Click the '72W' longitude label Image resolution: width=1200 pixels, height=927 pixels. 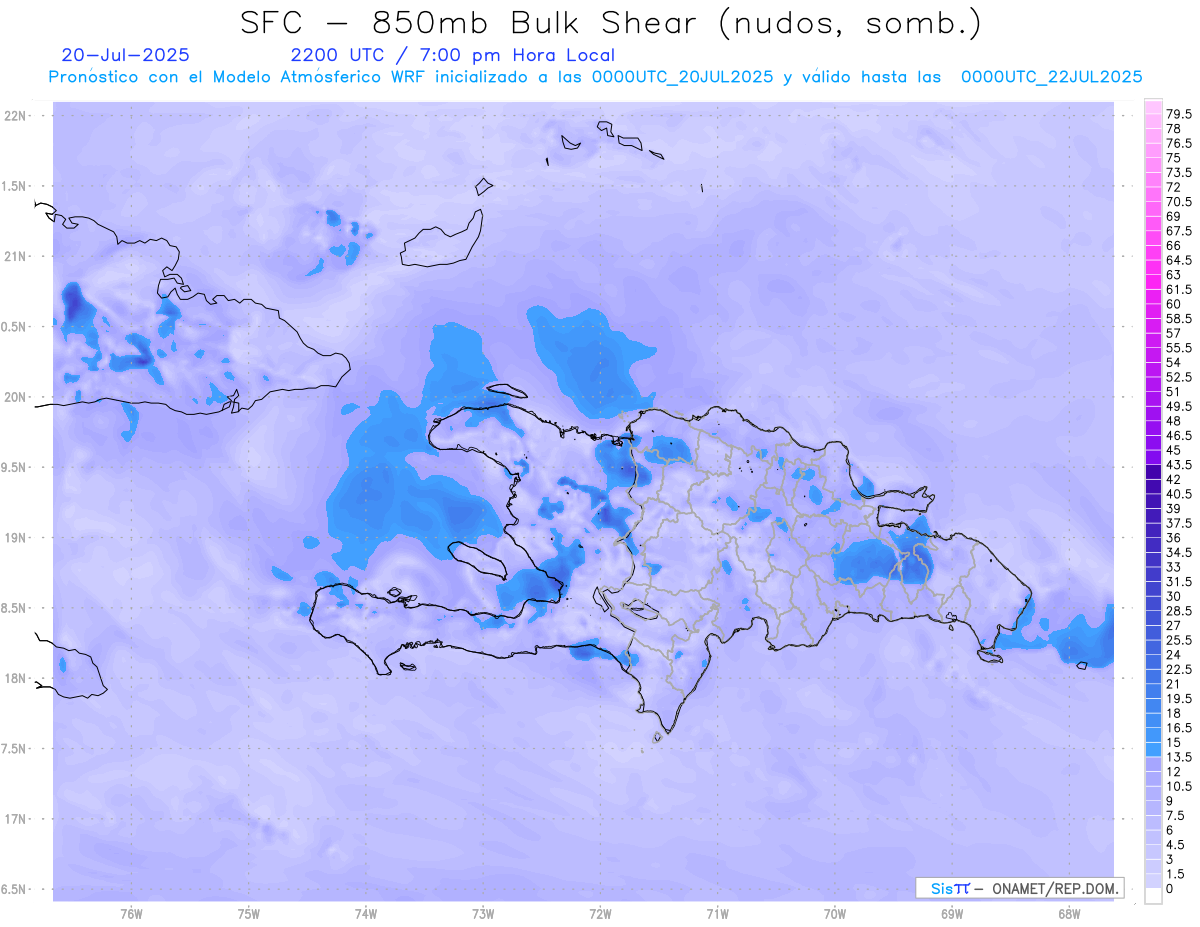point(600,913)
